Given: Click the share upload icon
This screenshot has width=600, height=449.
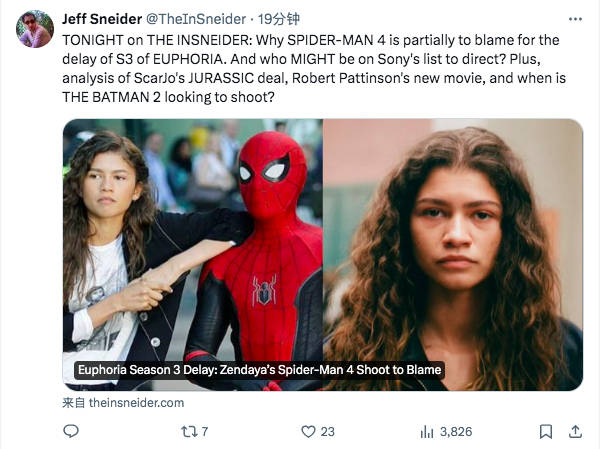Looking at the screenshot, I should coord(575,431).
